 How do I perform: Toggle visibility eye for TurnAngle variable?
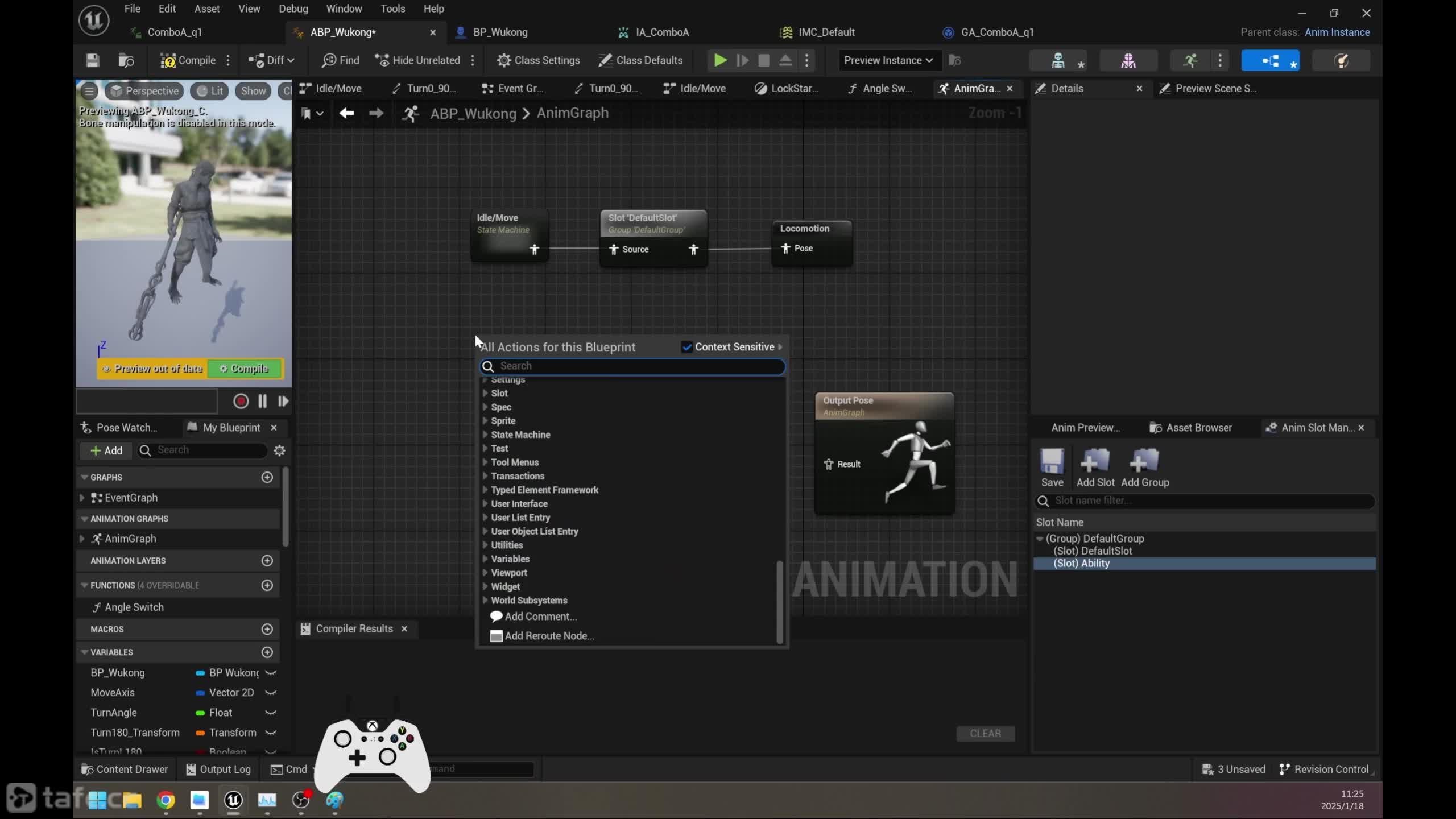click(x=271, y=713)
